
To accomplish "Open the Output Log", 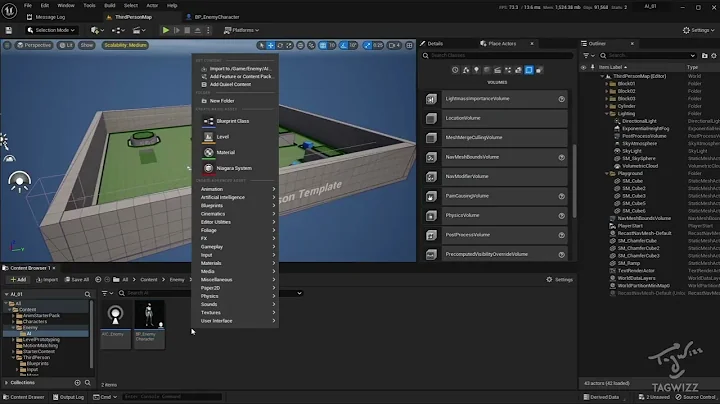I will click(x=68, y=397).
